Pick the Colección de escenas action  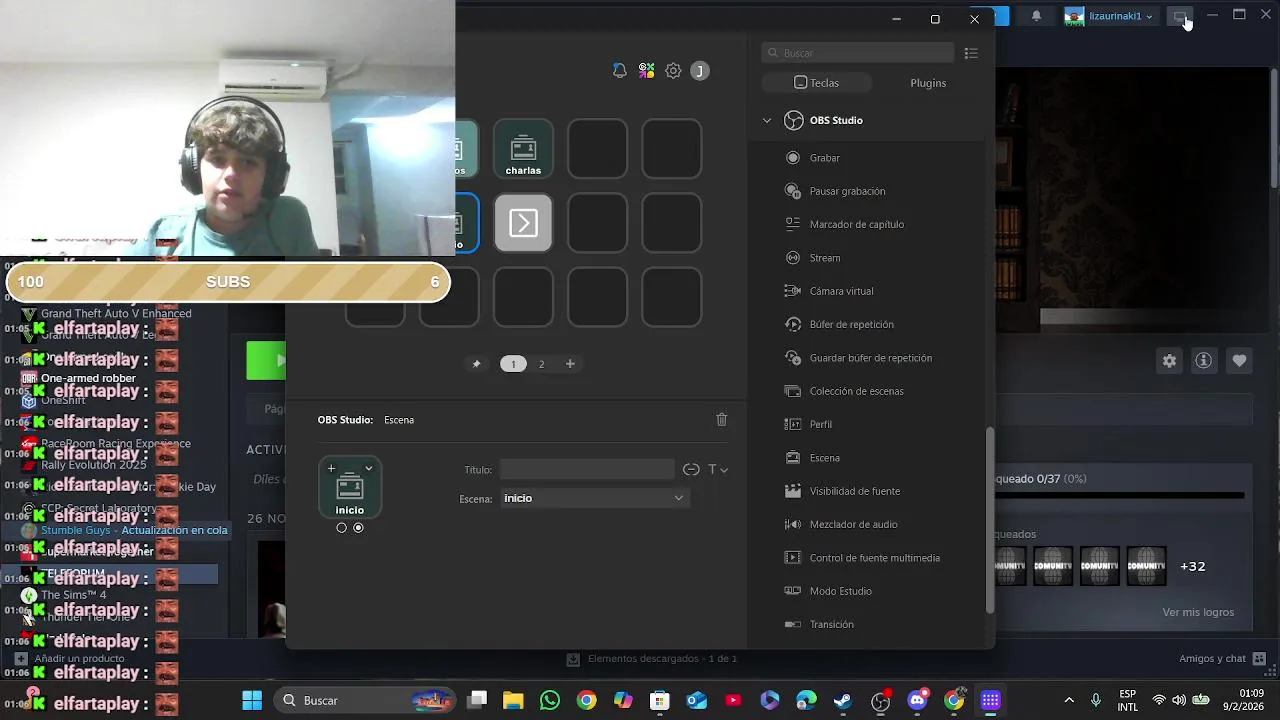(856, 391)
